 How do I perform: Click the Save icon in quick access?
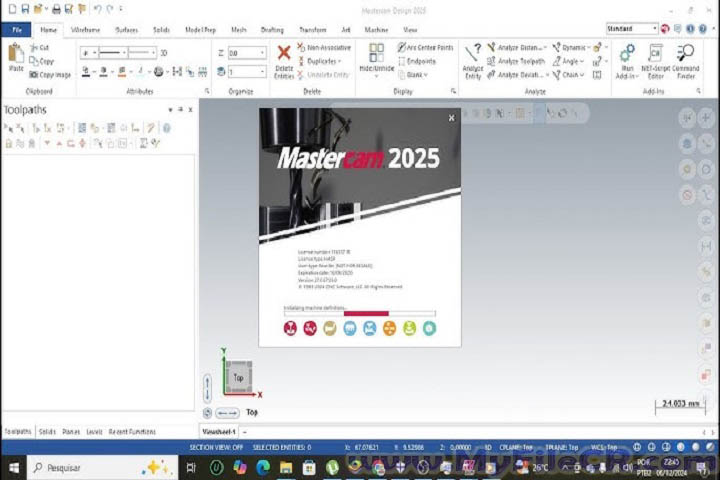[25, 9]
